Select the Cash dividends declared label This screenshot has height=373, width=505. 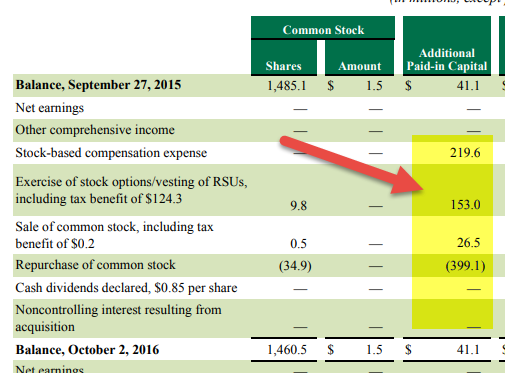pos(126,288)
